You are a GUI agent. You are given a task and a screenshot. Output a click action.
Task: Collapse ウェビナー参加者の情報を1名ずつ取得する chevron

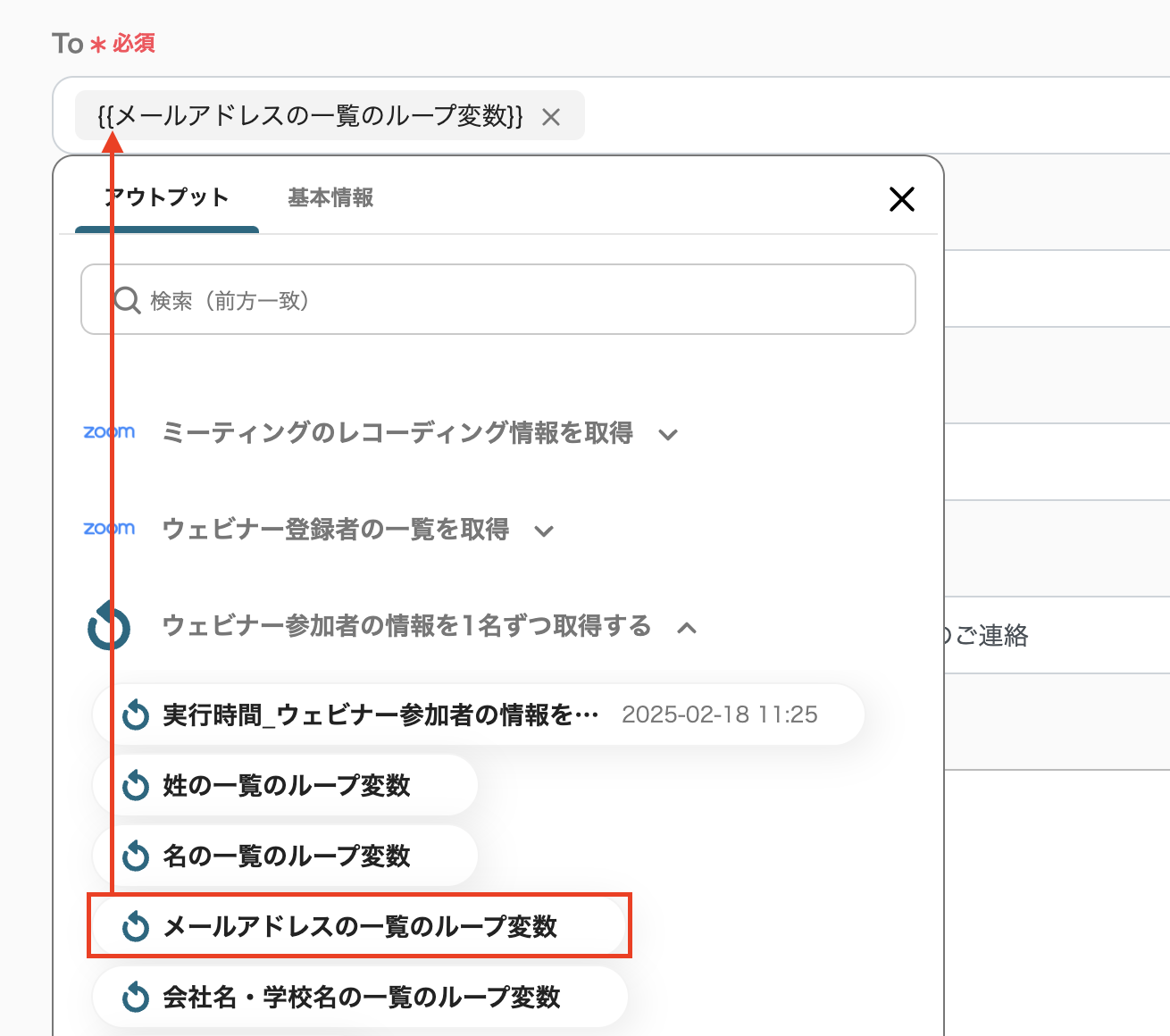click(687, 628)
